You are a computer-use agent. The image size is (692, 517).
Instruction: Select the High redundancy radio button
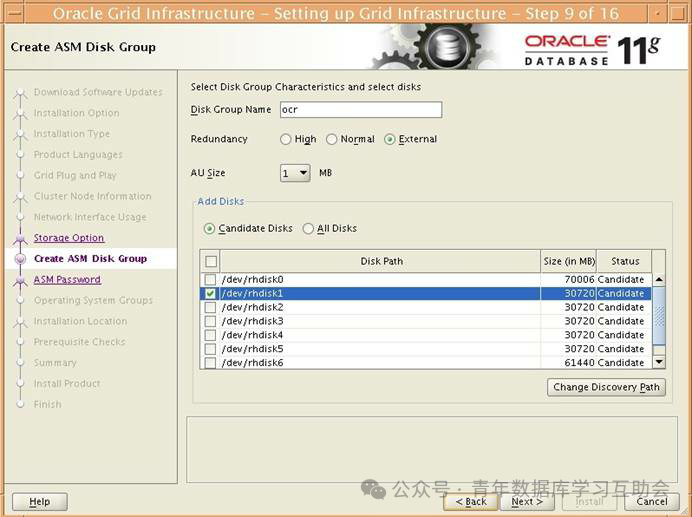(286, 140)
